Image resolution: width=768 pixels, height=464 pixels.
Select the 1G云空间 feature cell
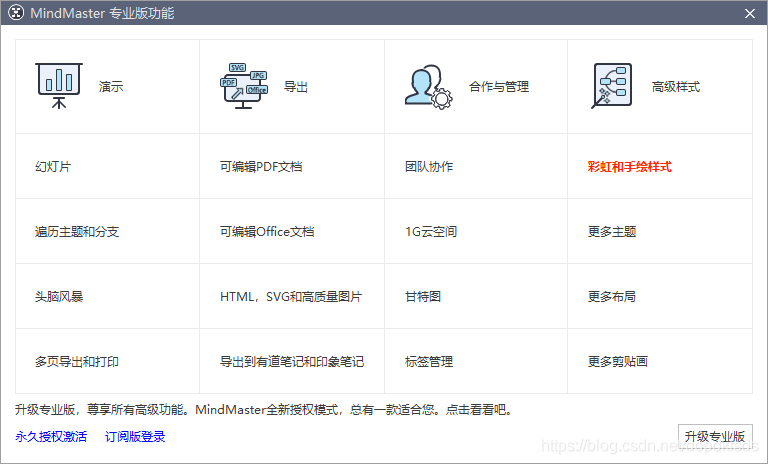[476, 231]
